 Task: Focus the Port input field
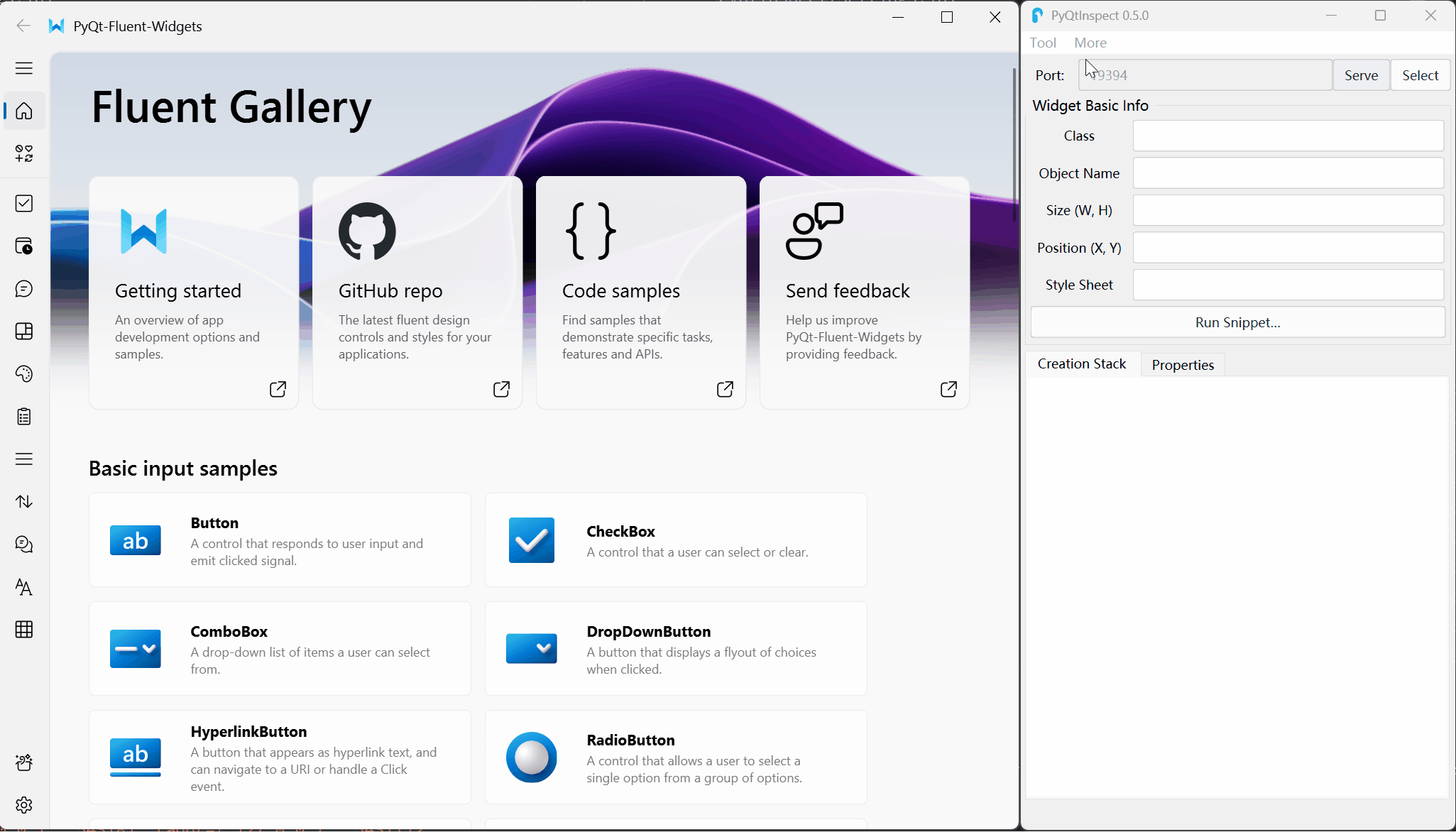coord(1205,75)
